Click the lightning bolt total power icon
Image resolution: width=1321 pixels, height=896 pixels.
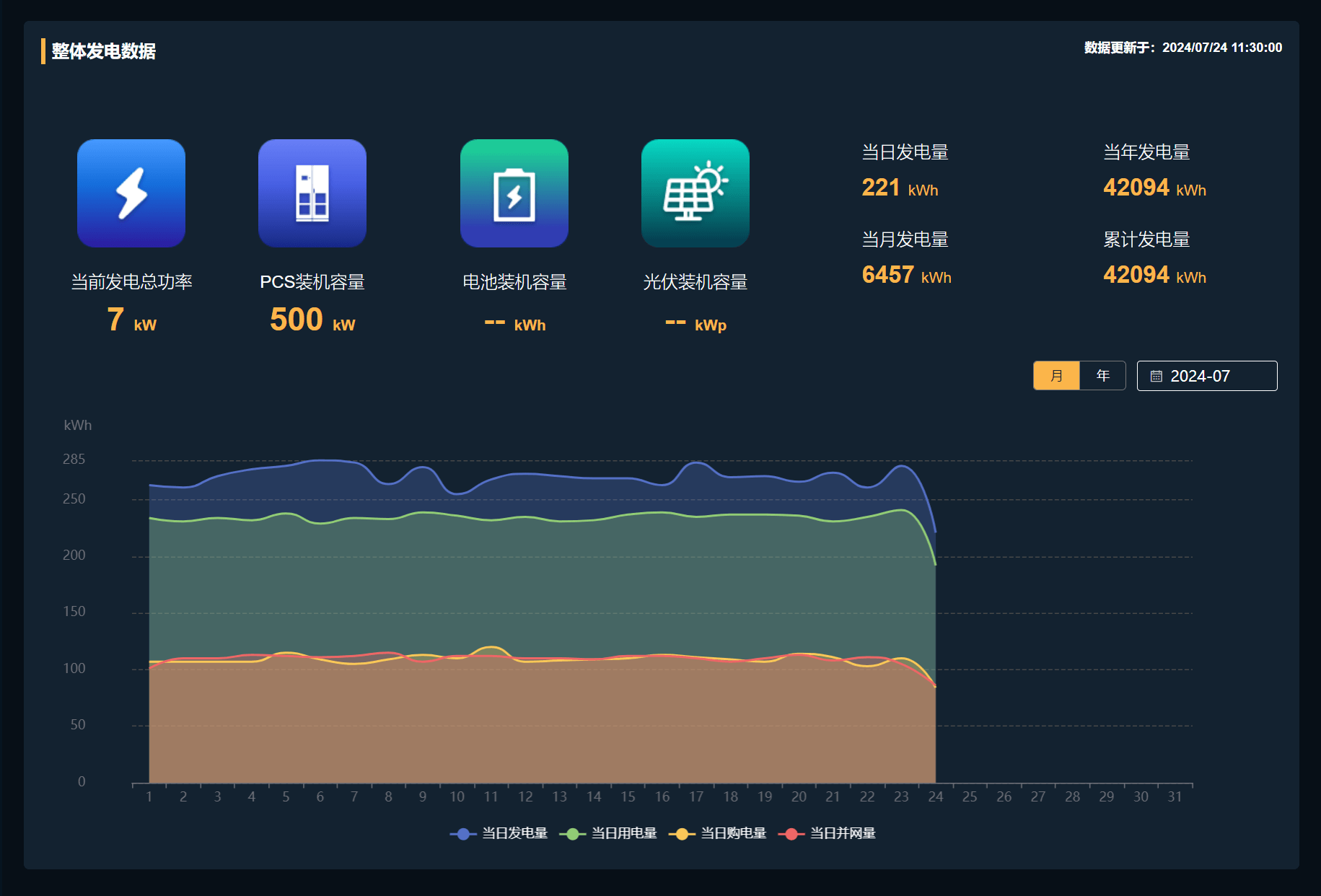click(131, 193)
